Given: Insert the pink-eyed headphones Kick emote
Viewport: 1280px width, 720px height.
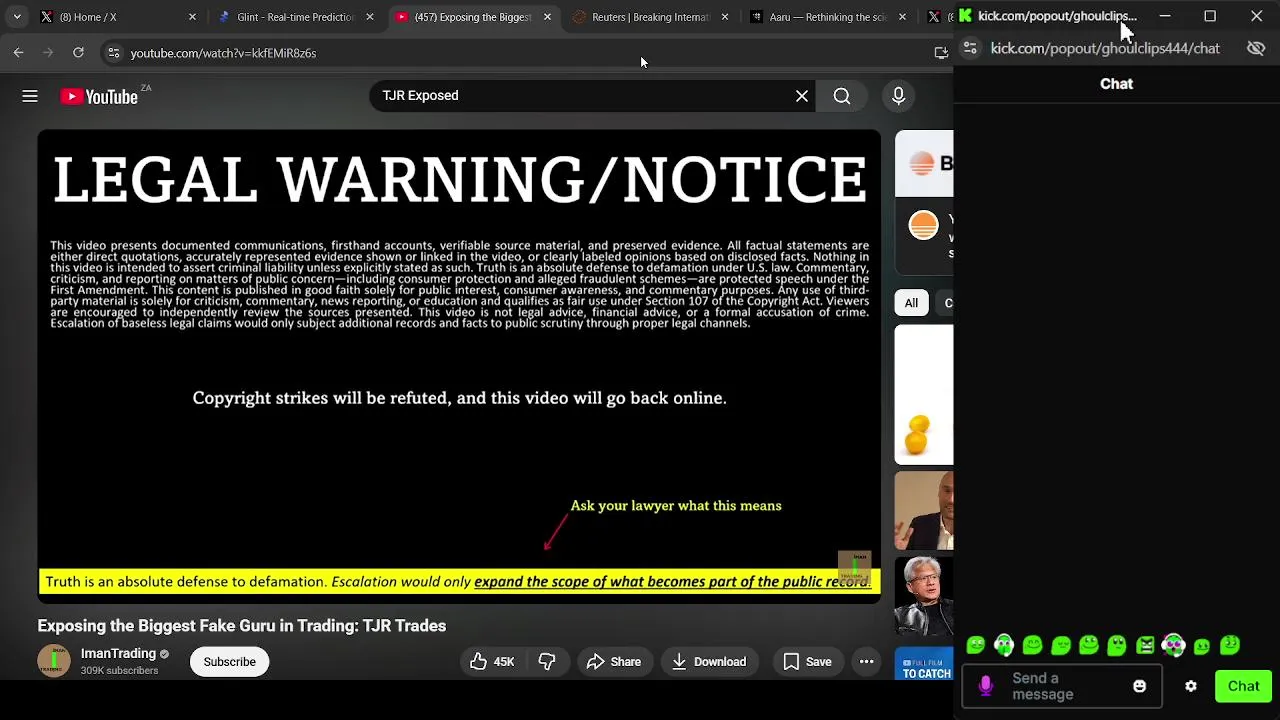Looking at the screenshot, I should click(1174, 646).
